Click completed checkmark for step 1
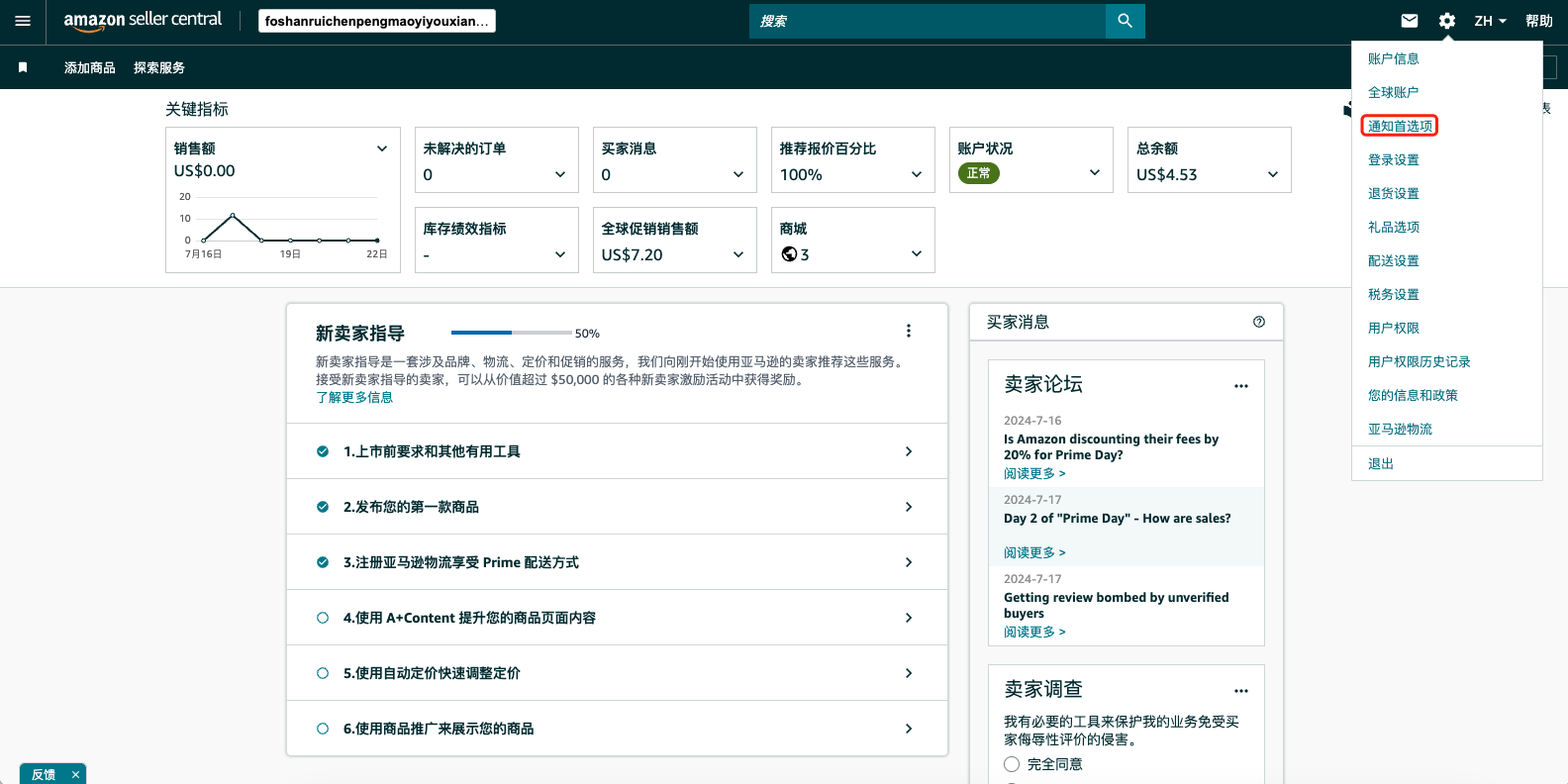Image resolution: width=1568 pixels, height=784 pixels. pyautogui.click(x=323, y=451)
